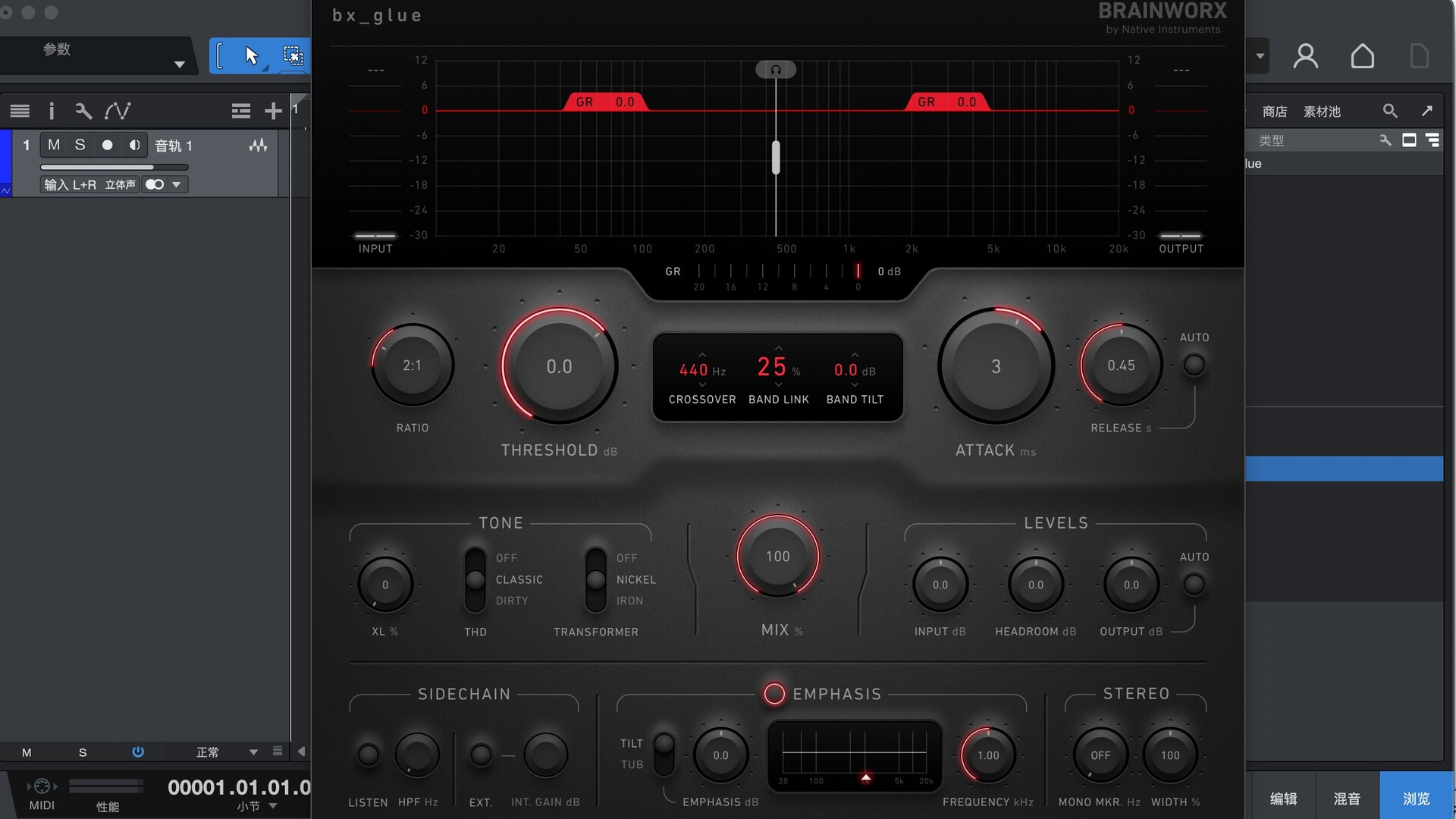The image size is (1456, 819).
Task: Open dropdown arrow left of account icon
Action: click(1260, 55)
